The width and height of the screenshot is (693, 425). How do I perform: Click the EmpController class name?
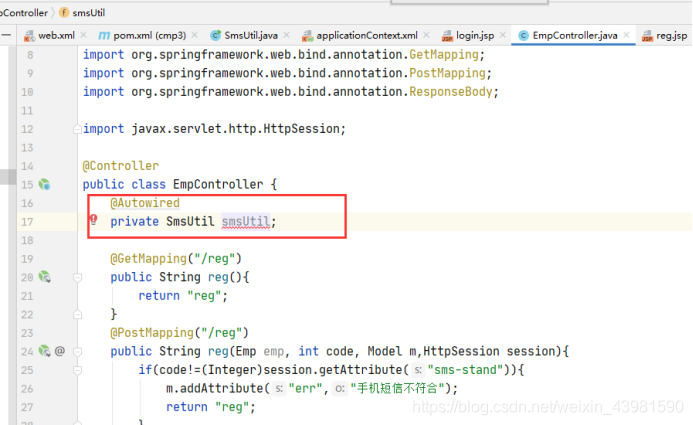coord(218,184)
